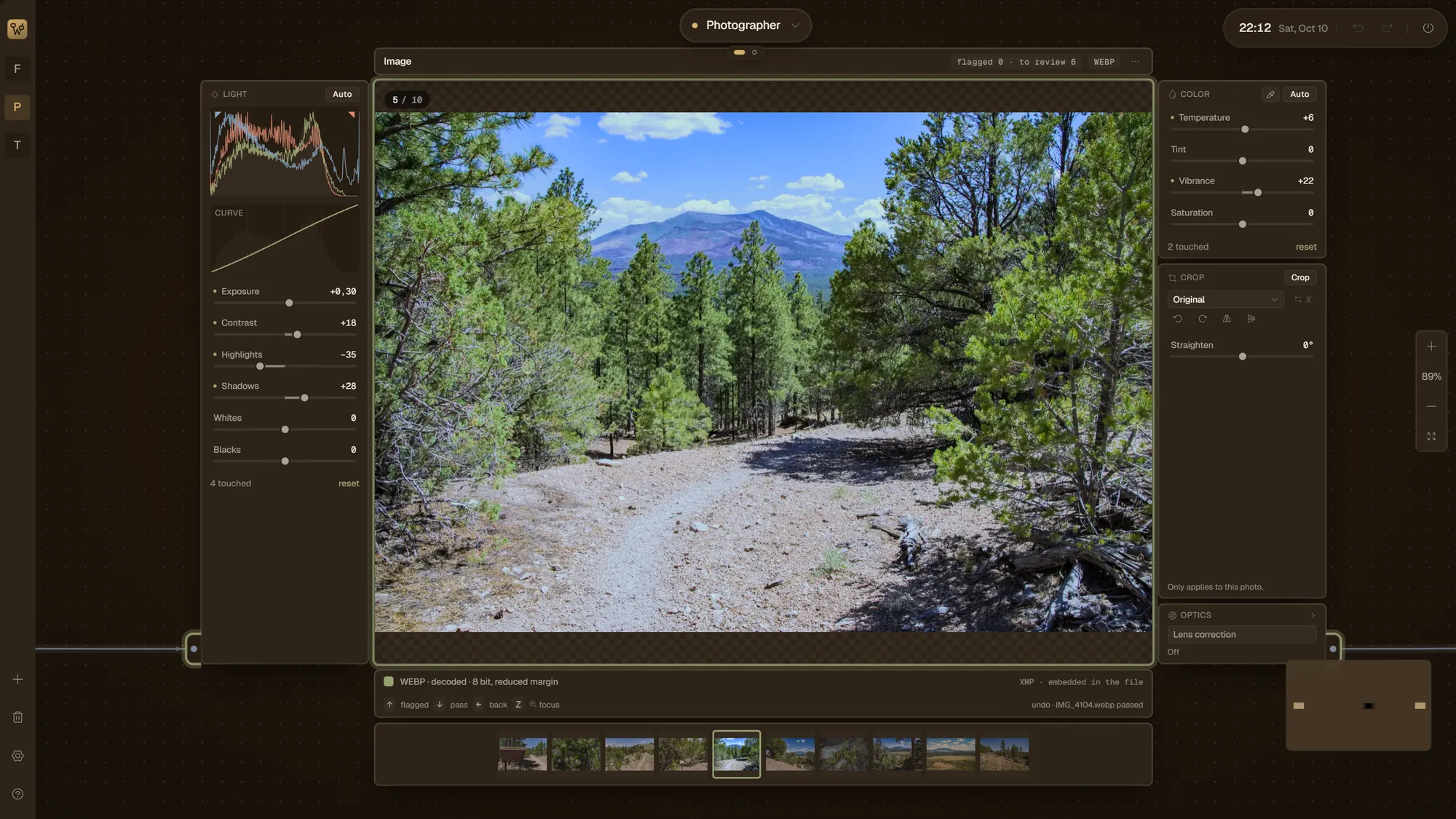Click the Exposure slider handle
The height and width of the screenshot is (819, 1456).
[289, 303]
